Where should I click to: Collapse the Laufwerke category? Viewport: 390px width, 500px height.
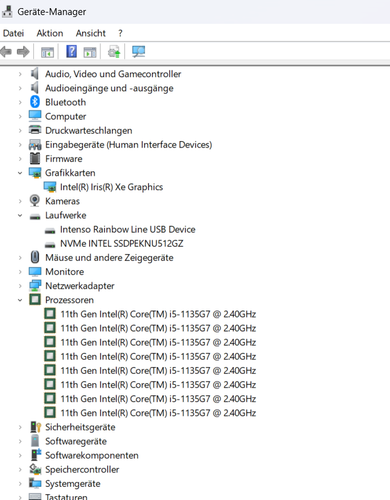20,215
